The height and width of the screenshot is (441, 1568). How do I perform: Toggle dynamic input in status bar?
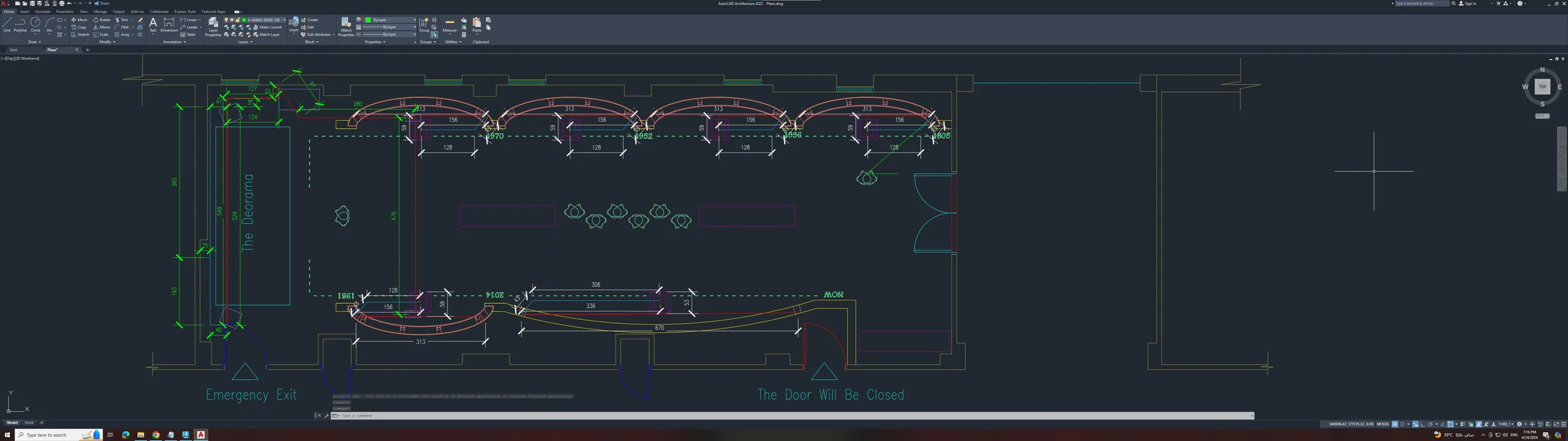1415,424
